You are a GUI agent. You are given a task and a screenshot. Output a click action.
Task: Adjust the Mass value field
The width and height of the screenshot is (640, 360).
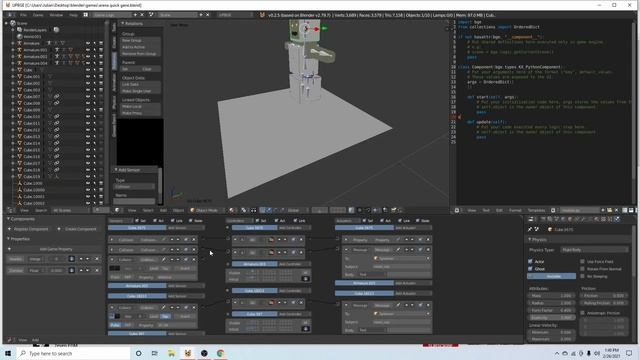click(552, 295)
